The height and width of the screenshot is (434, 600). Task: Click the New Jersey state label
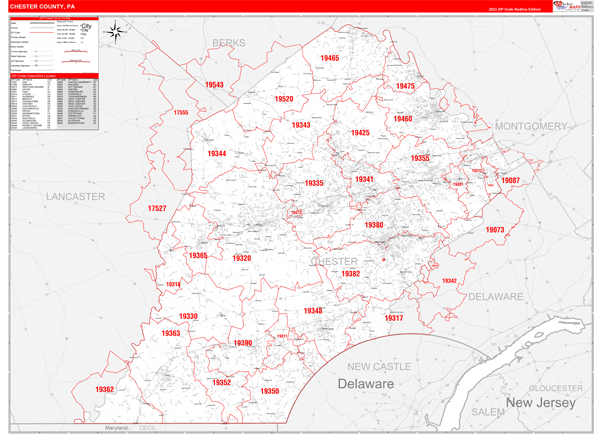tap(540, 403)
